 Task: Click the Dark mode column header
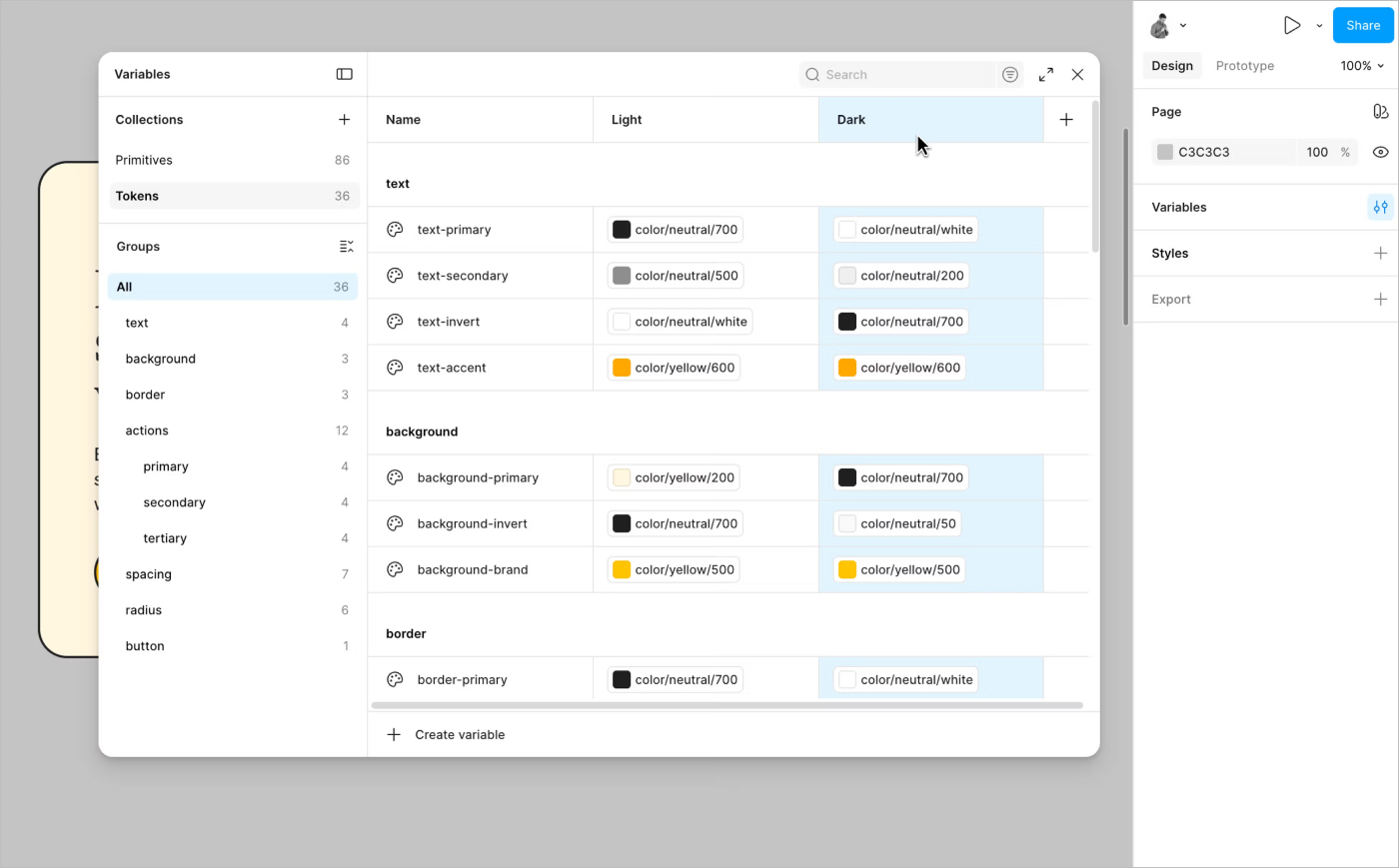click(931, 120)
